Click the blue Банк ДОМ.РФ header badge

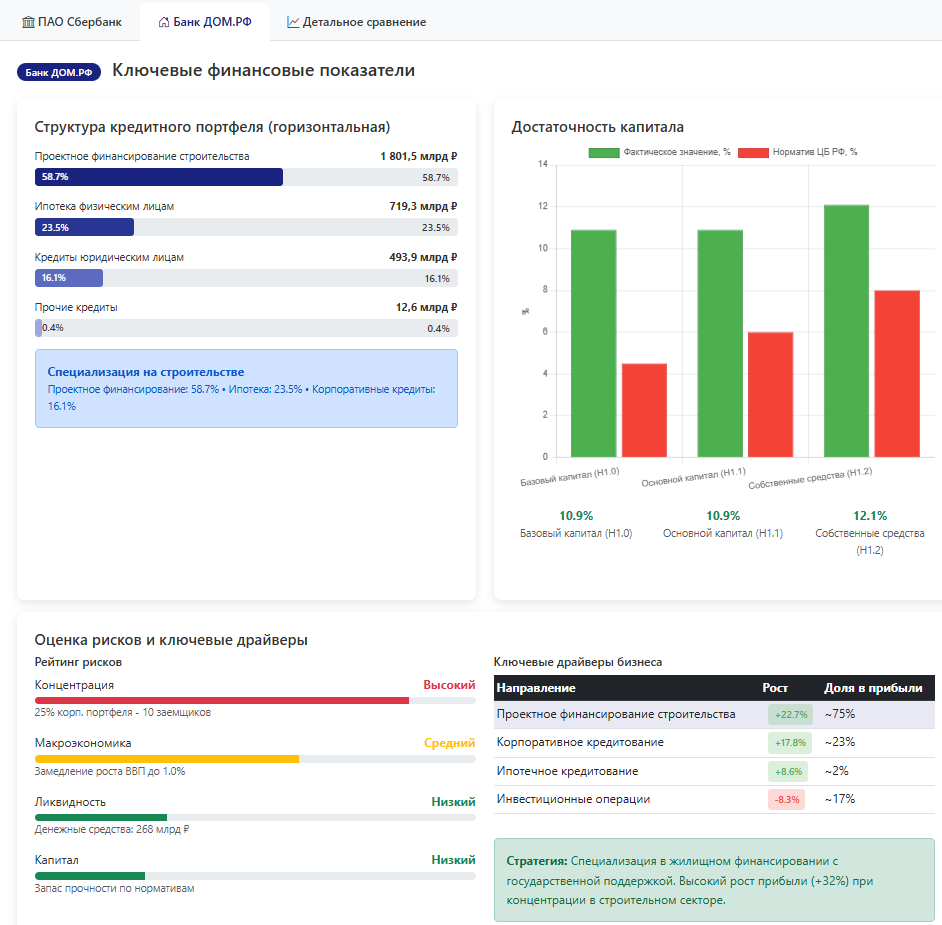point(59,72)
